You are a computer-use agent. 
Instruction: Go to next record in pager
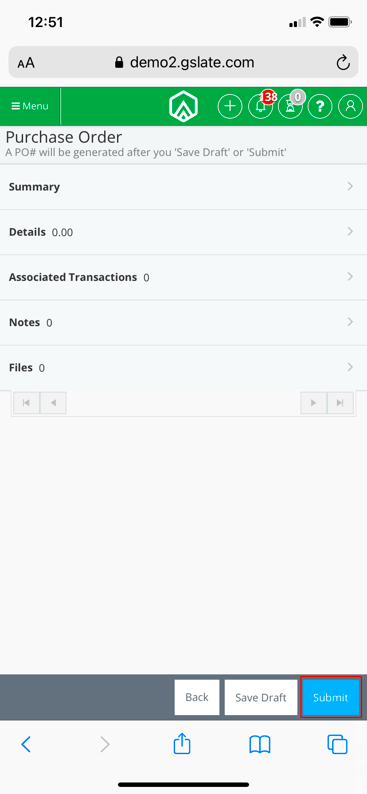(x=314, y=403)
